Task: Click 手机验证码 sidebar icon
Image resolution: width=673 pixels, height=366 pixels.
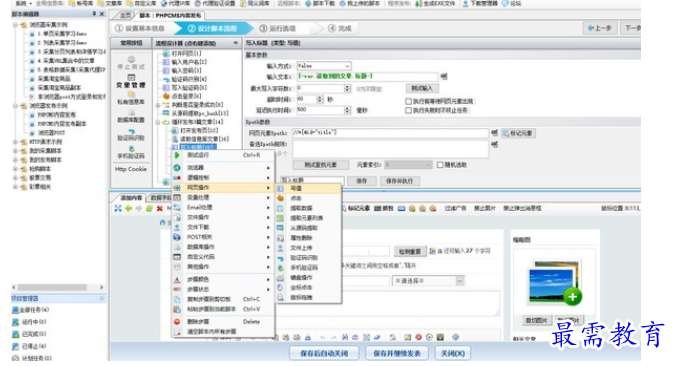Action: tap(131, 149)
